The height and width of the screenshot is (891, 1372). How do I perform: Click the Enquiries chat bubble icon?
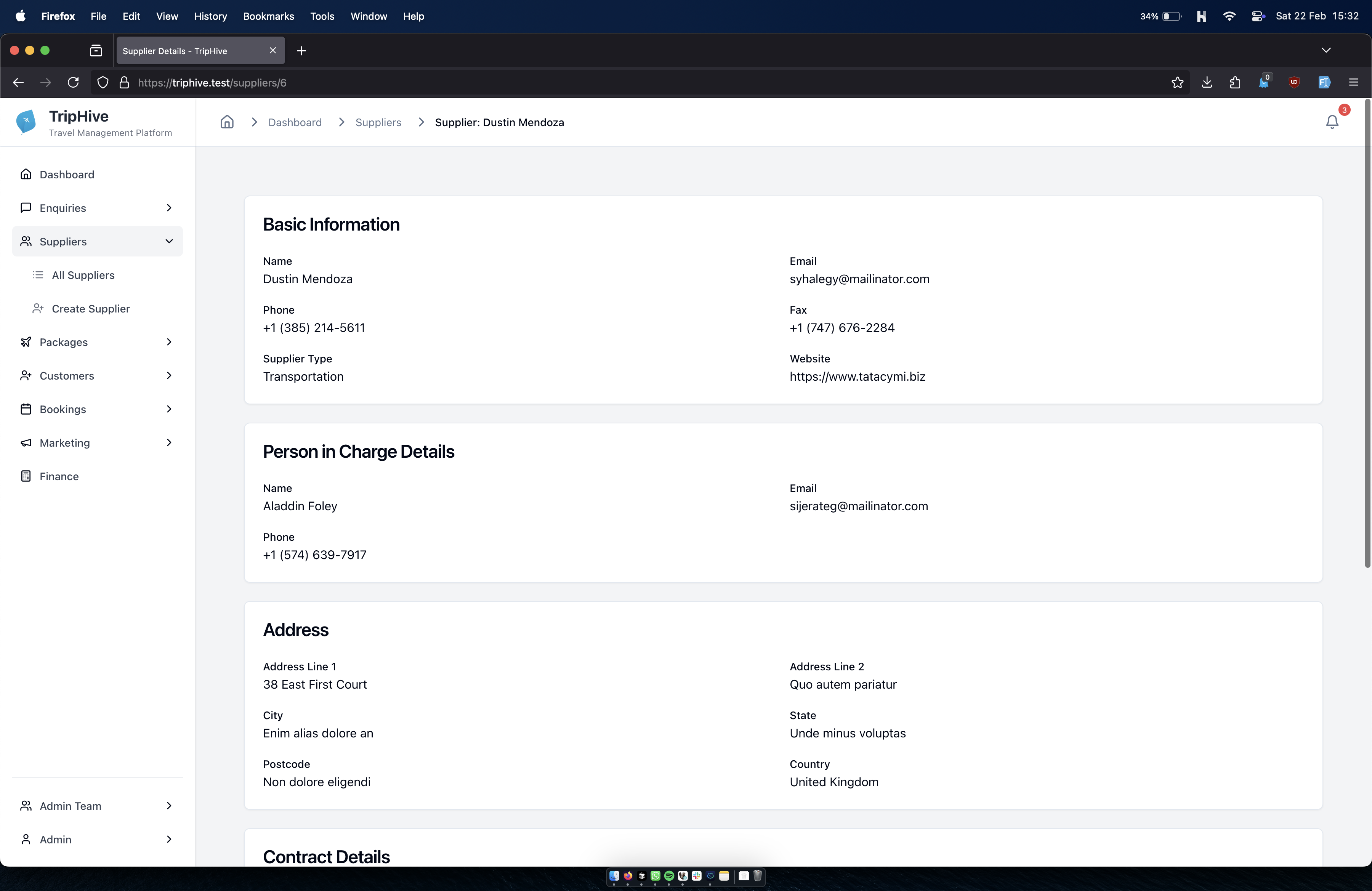coord(26,207)
